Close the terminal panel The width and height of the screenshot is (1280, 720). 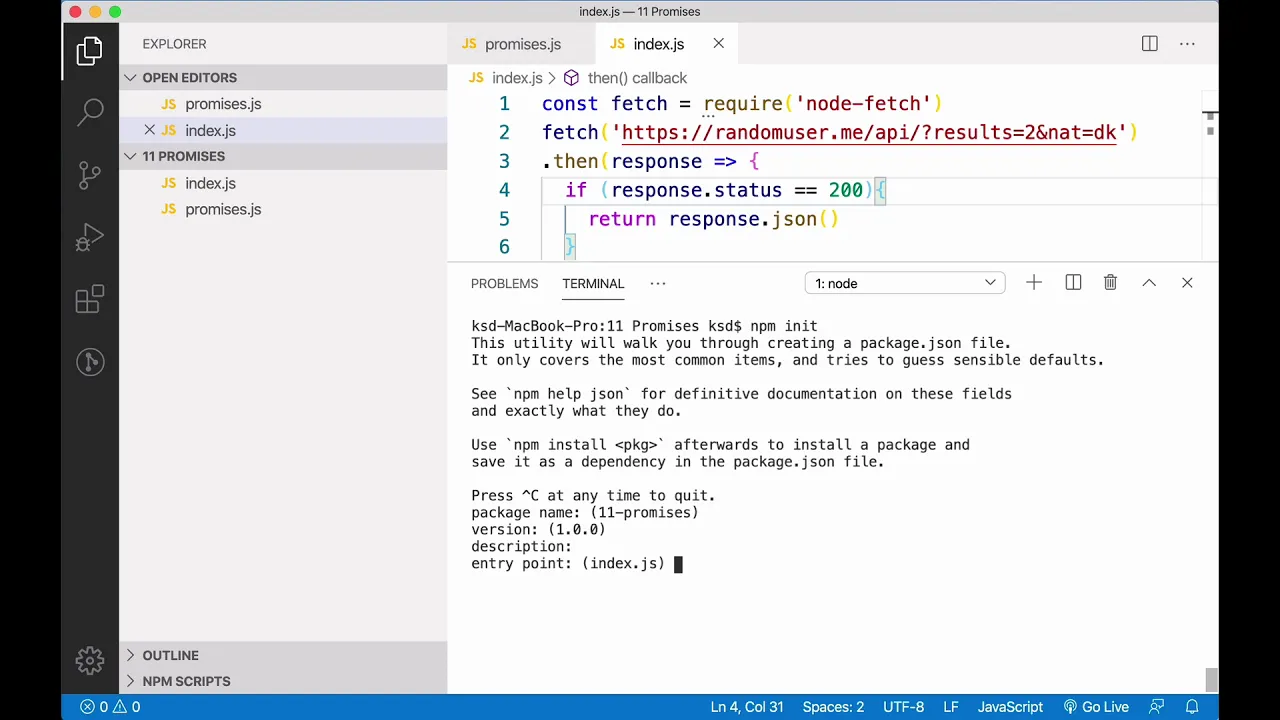tap(1187, 283)
